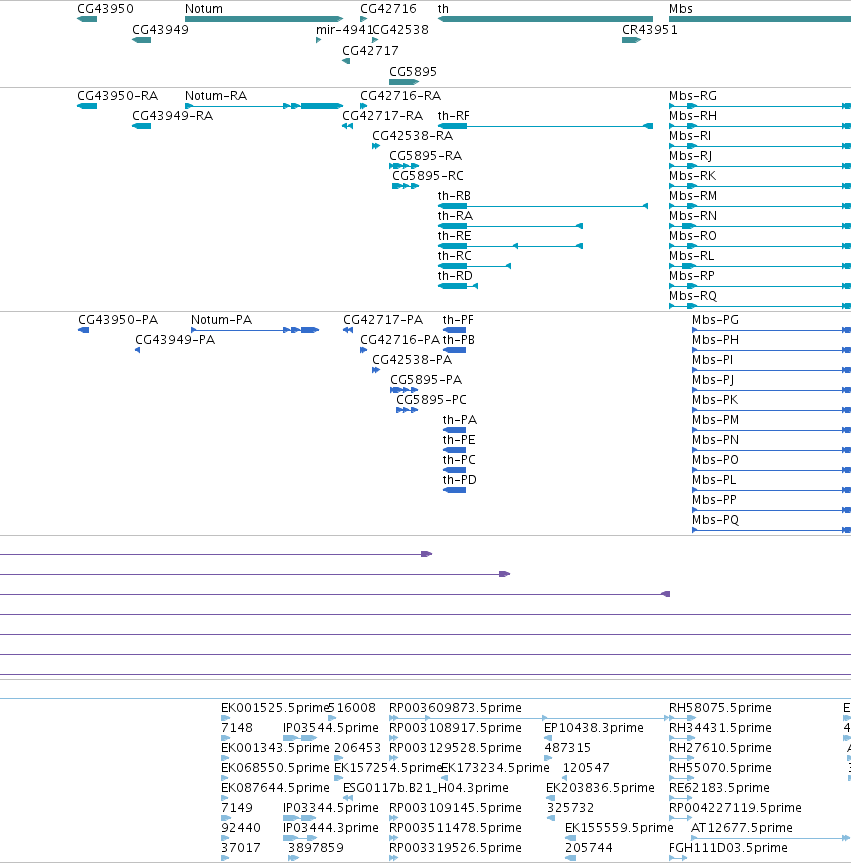The image size is (851, 863).
Task: Select the IP03444.3prime EST label
Action: pos(331,828)
